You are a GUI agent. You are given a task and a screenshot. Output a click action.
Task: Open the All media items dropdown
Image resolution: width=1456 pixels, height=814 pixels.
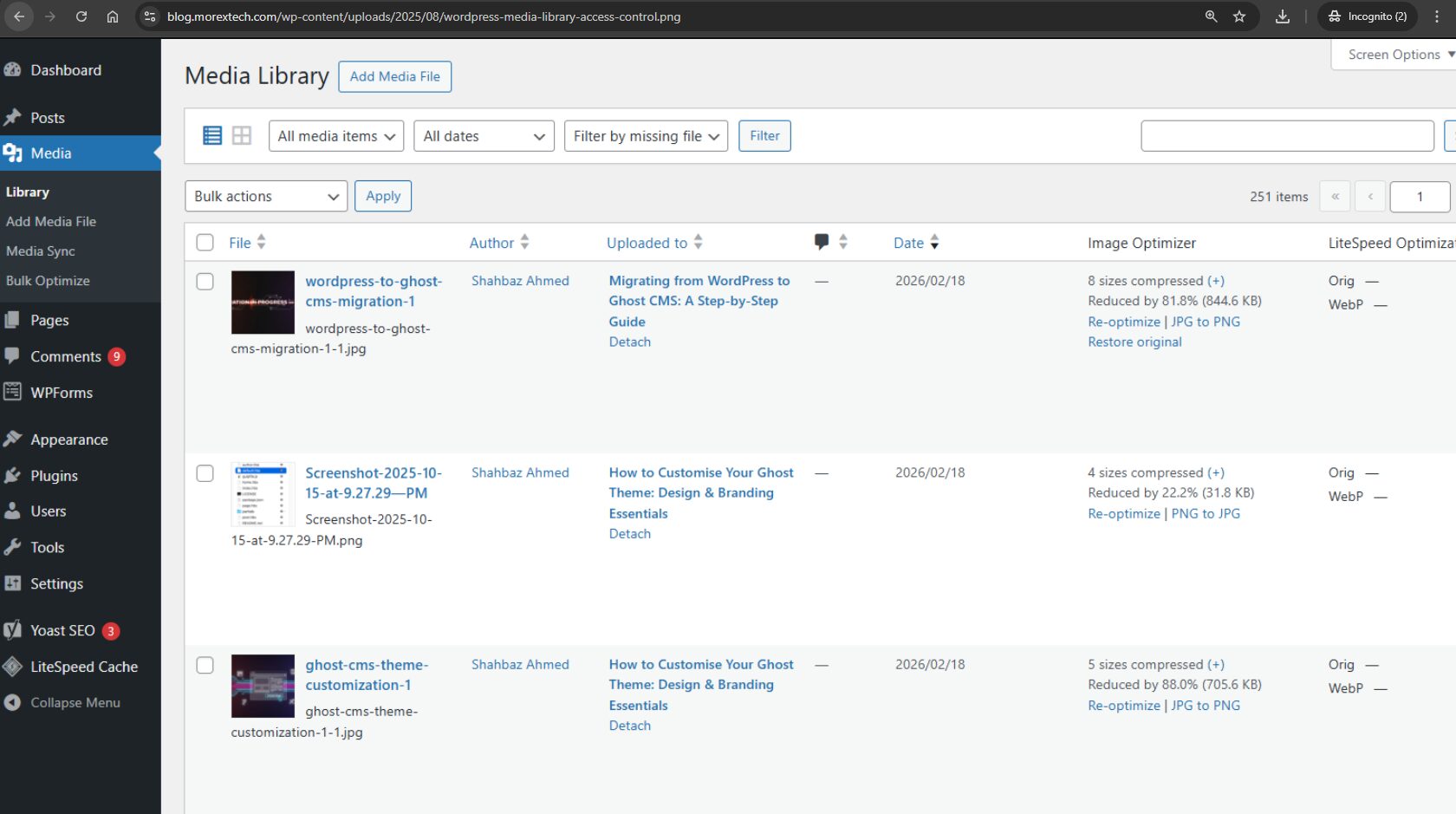tap(335, 135)
